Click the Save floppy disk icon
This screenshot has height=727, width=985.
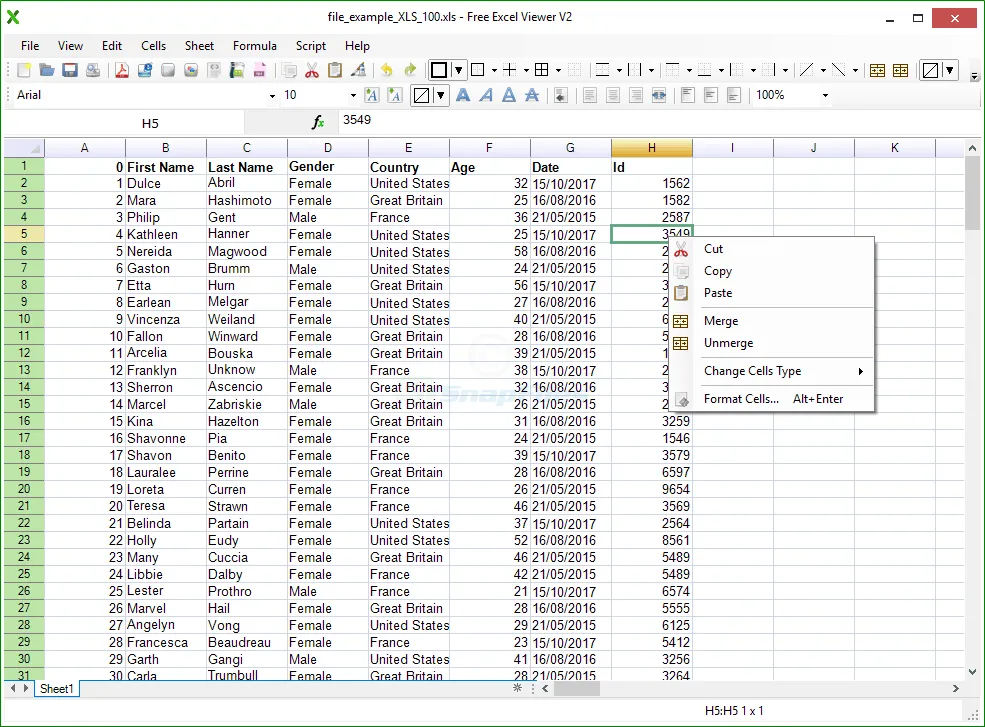tap(70, 70)
